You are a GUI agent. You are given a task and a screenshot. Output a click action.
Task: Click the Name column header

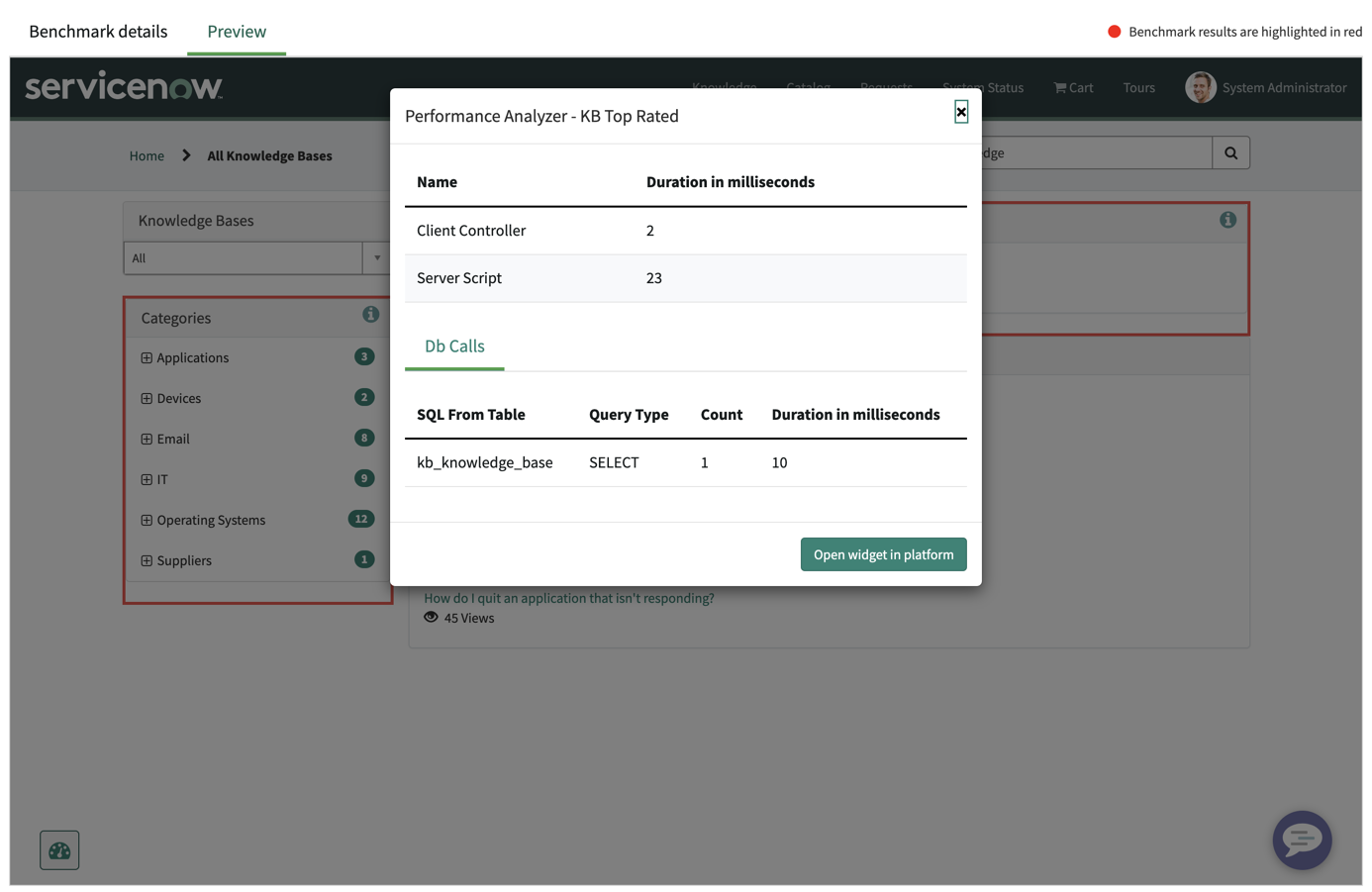(x=437, y=182)
